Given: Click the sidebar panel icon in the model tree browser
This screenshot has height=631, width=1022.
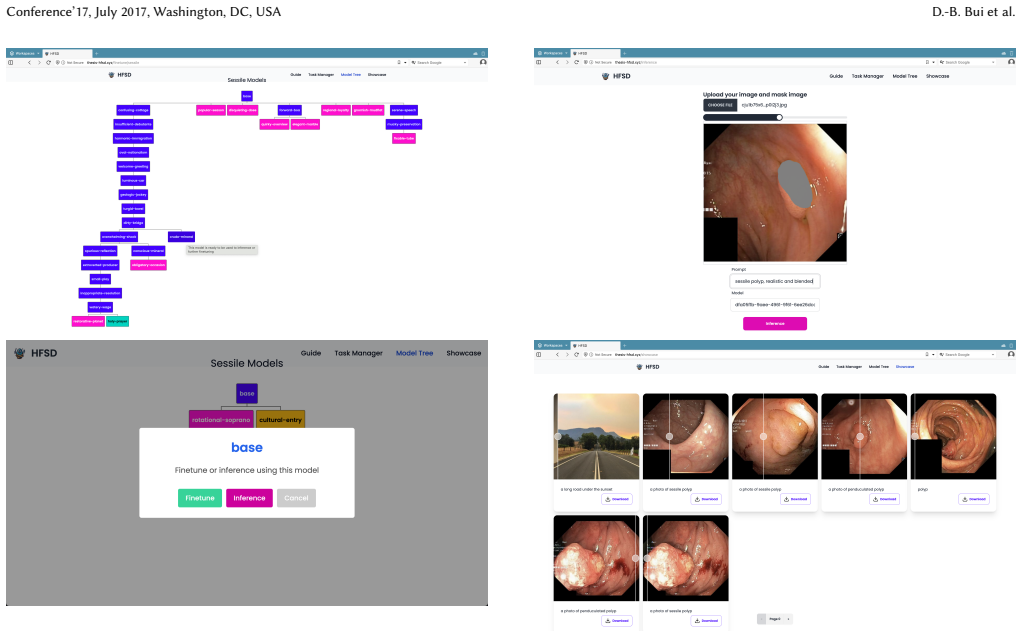Looking at the screenshot, I should 10,63.
